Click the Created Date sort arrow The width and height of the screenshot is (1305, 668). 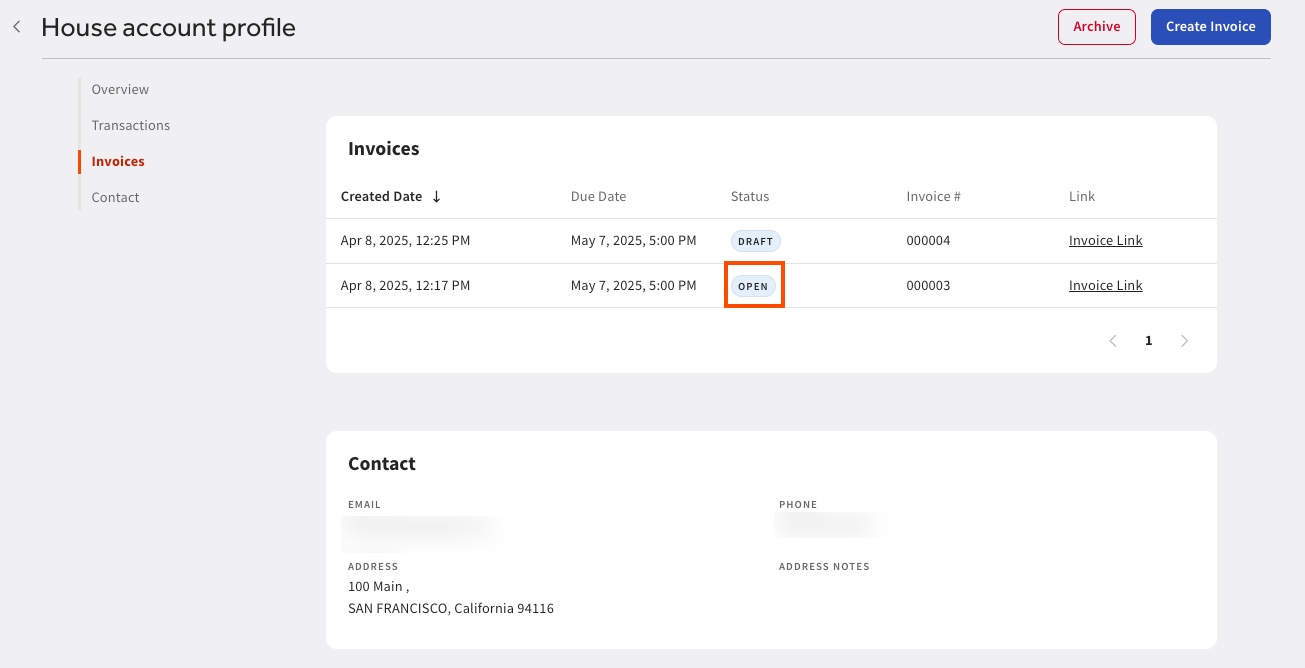point(435,196)
